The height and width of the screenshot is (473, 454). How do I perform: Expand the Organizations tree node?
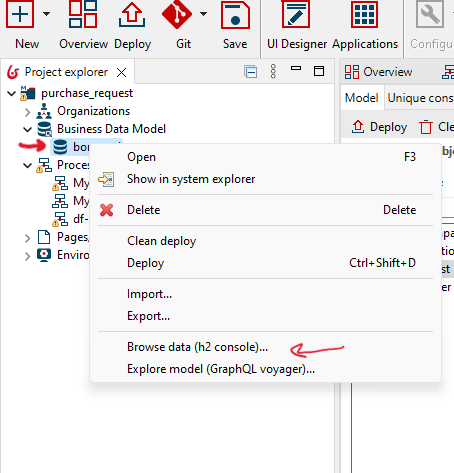click(x=27, y=112)
